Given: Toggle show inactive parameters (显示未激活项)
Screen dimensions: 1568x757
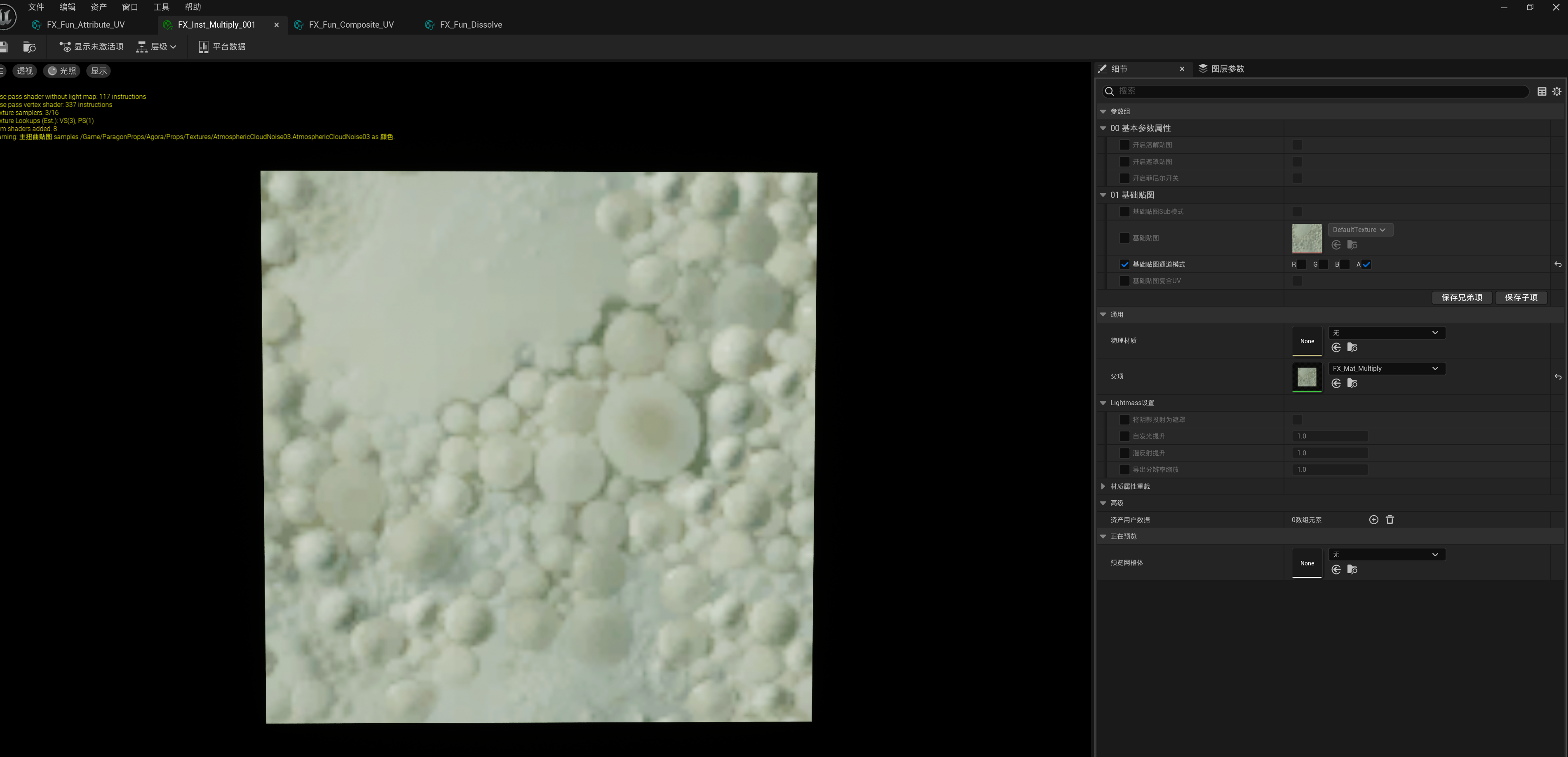Looking at the screenshot, I should pyautogui.click(x=92, y=47).
